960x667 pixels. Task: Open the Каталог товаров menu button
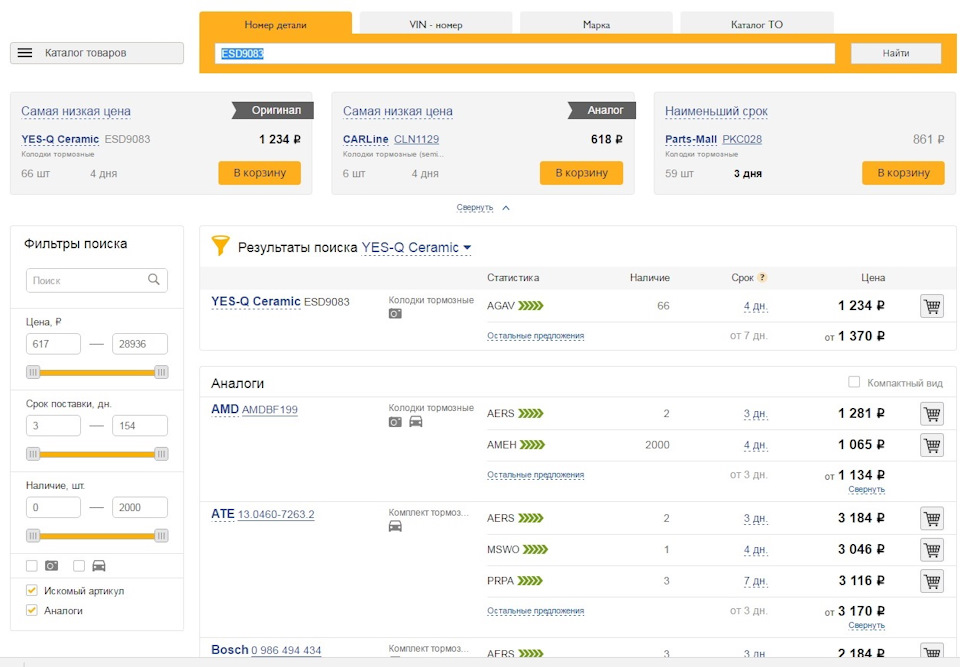click(97, 53)
